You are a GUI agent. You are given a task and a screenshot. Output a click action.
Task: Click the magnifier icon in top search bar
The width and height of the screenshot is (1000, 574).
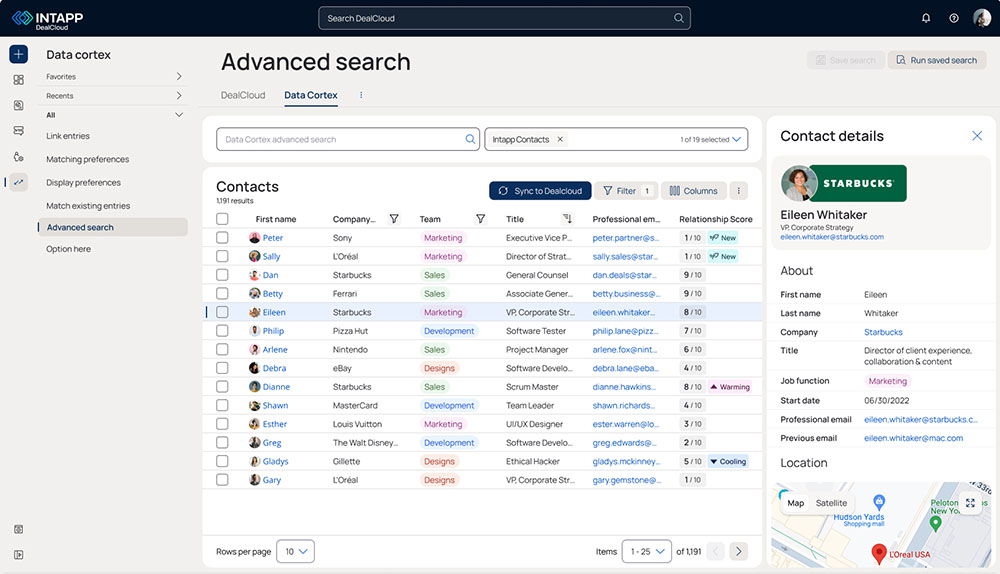click(679, 18)
